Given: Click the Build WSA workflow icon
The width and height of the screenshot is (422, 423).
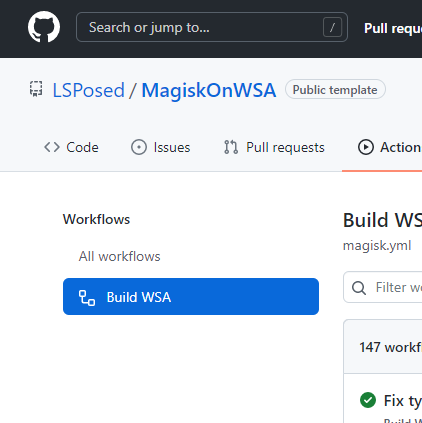Looking at the screenshot, I should 87,298.
